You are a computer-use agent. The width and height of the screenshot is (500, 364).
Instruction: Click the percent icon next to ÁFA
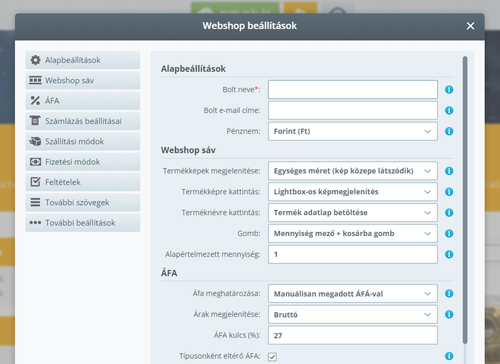click(x=35, y=100)
